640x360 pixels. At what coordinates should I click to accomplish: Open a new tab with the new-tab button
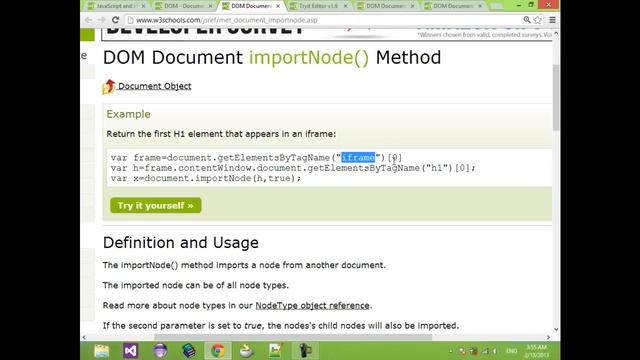tap(496, 6)
